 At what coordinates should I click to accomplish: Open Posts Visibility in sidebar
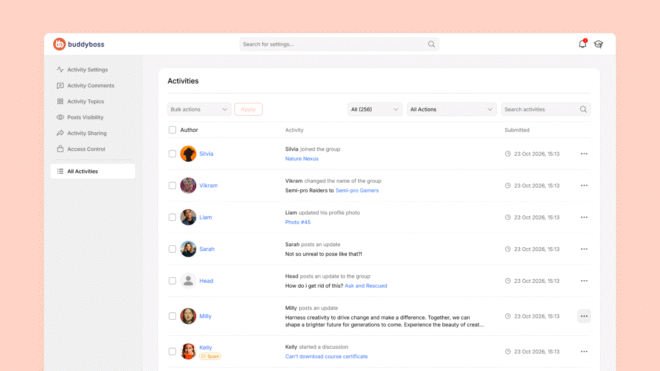pos(85,117)
